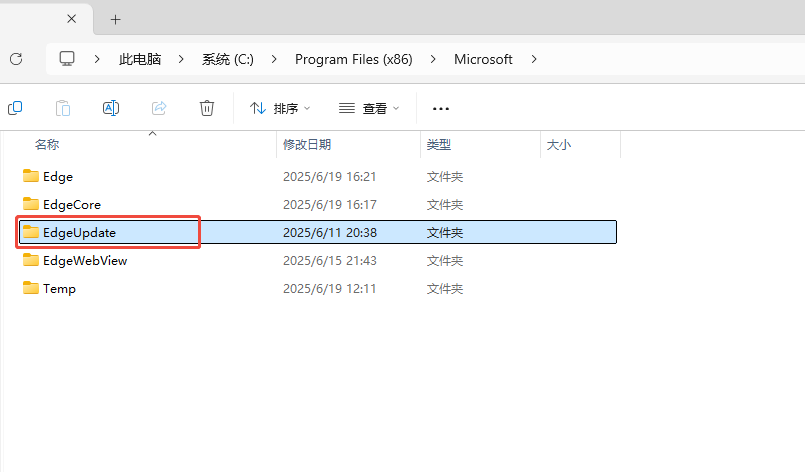Click the Temp folder icon

point(31,288)
